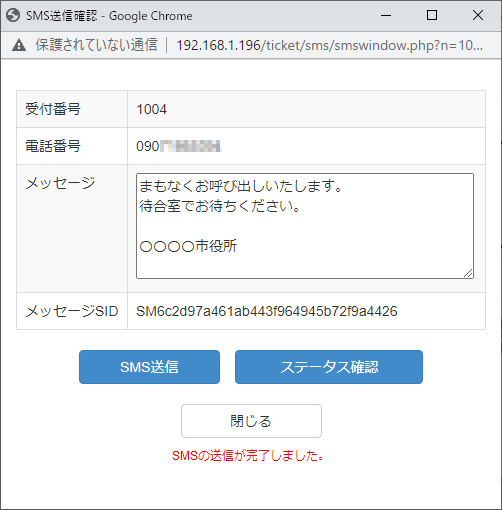Close the Chrome popup window
This screenshot has width=502, height=510.
478,15
